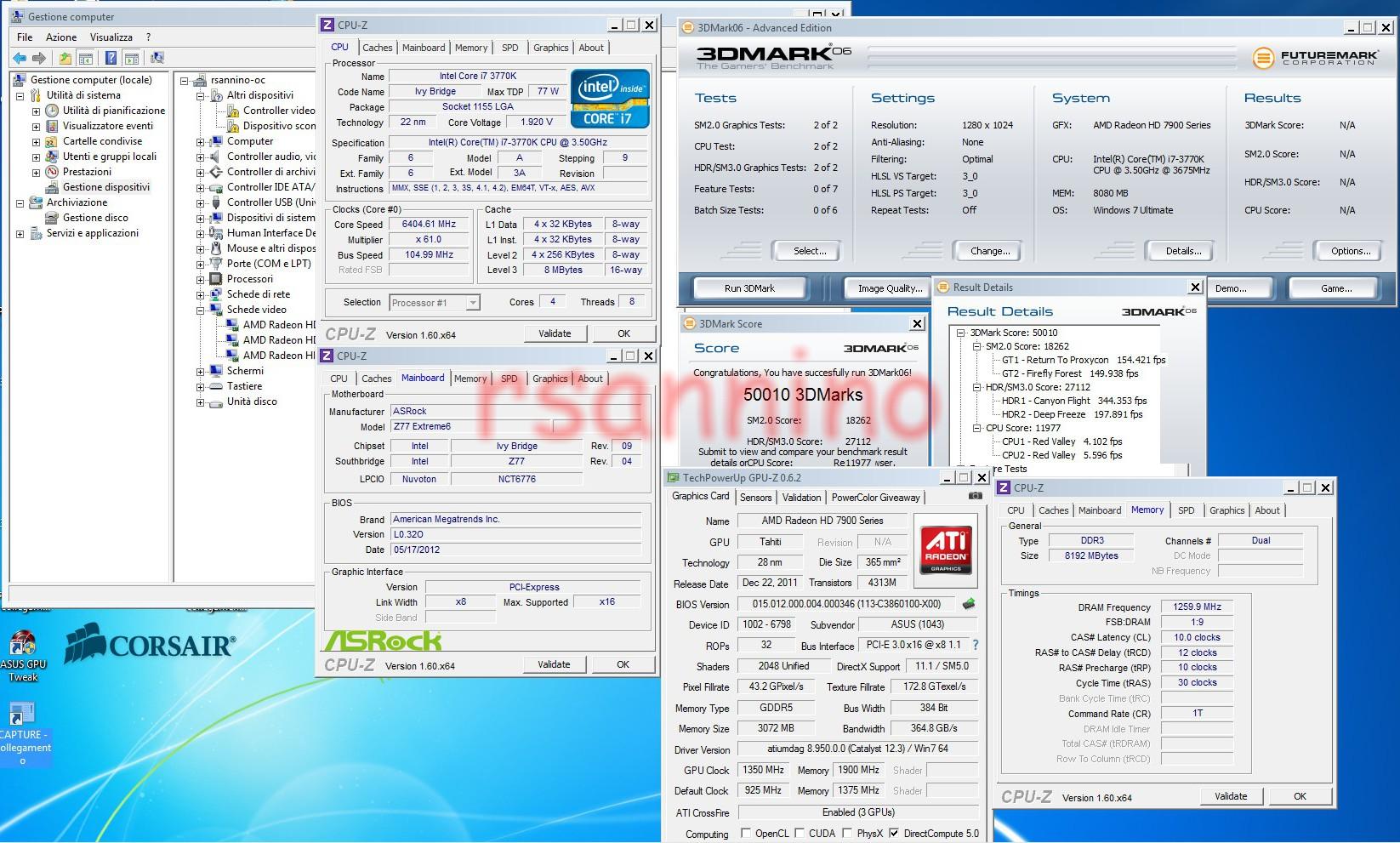The height and width of the screenshot is (843, 1400).
Task: Click the GPU-Z BIOS save chip icon
Action: click(968, 604)
